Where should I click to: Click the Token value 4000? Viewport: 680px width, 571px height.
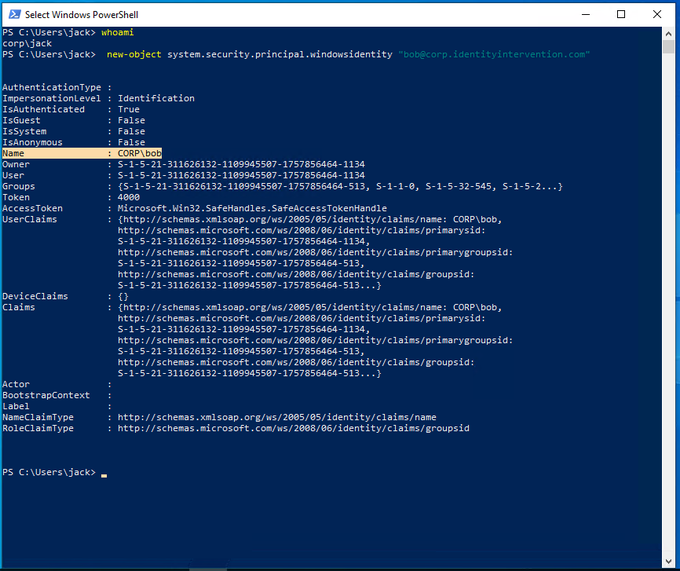[x=128, y=197]
